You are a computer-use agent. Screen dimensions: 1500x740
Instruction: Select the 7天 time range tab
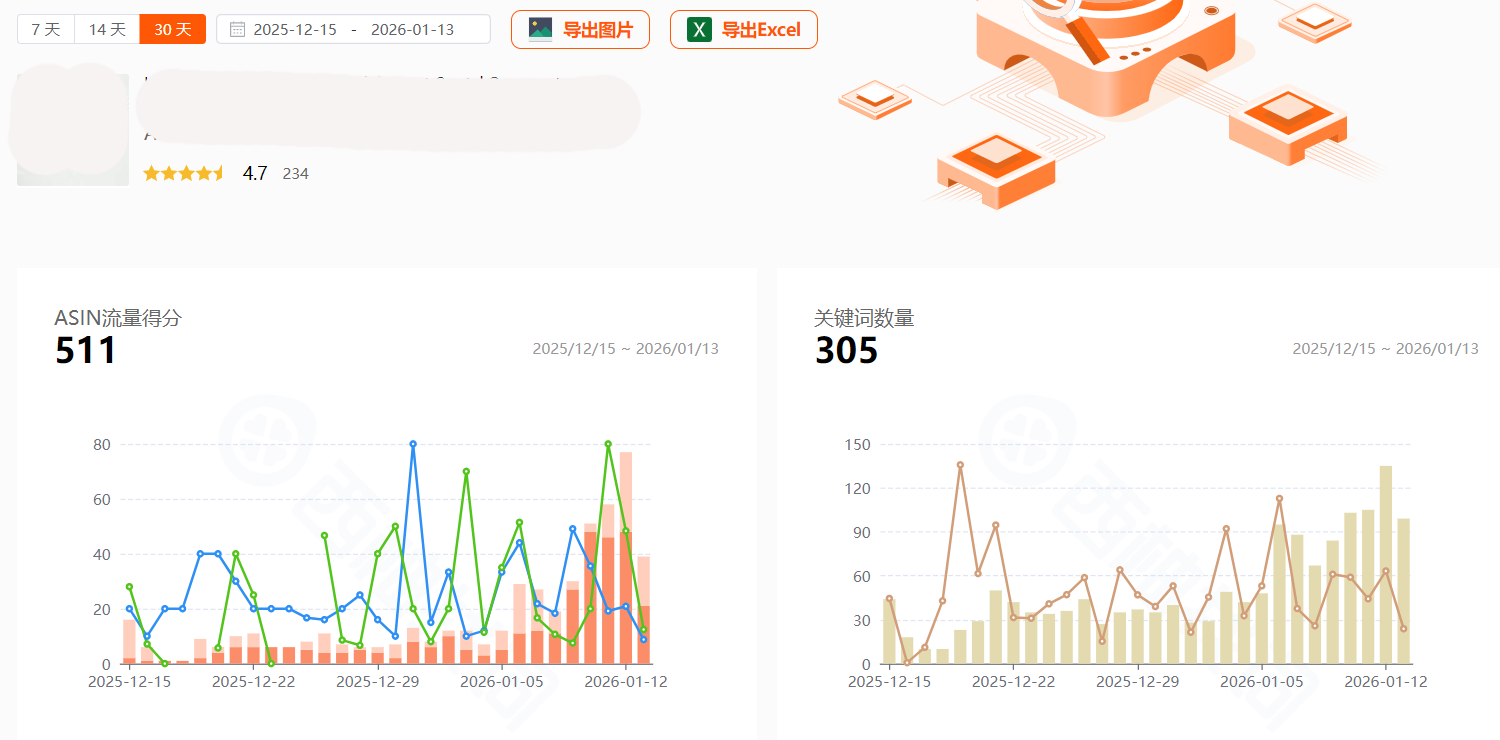point(46,30)
